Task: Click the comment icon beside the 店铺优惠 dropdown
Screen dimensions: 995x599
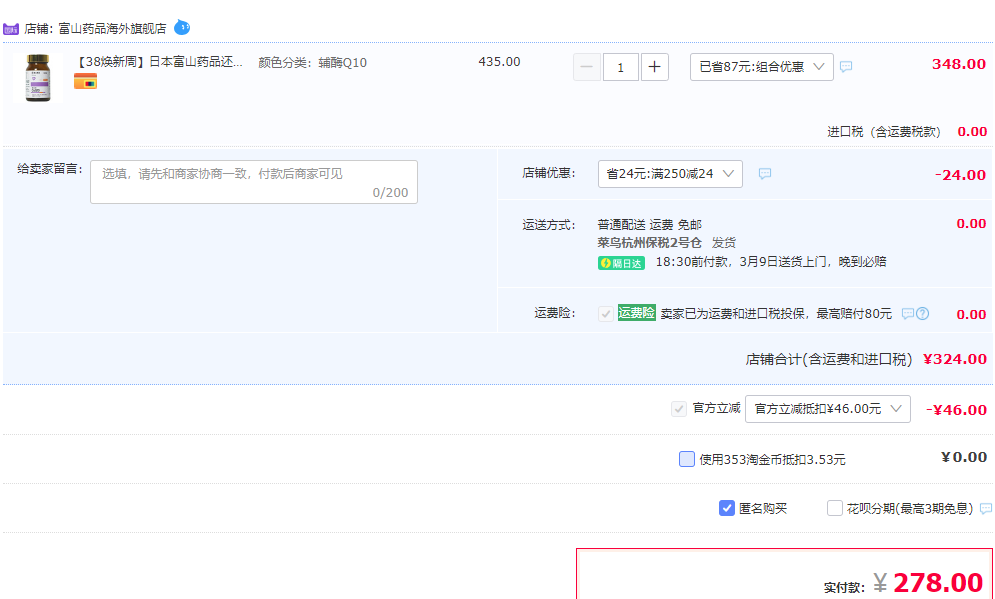Action: point(765,173)
